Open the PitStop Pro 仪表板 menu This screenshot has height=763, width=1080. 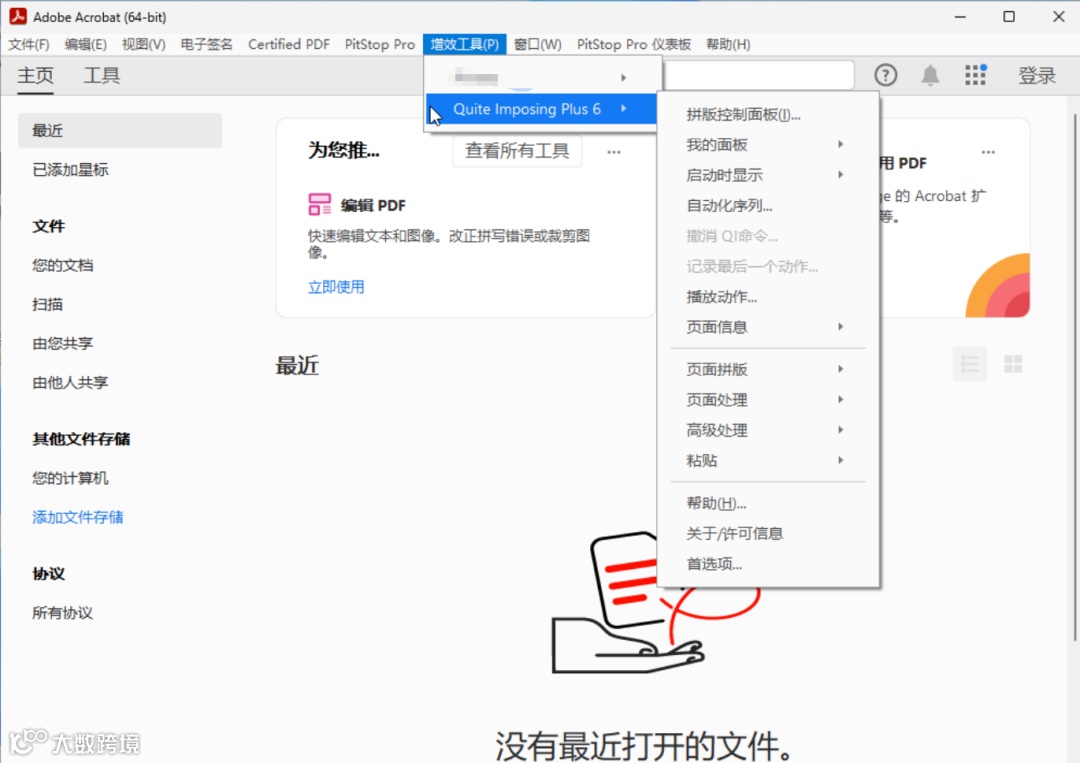coord(634,44)
